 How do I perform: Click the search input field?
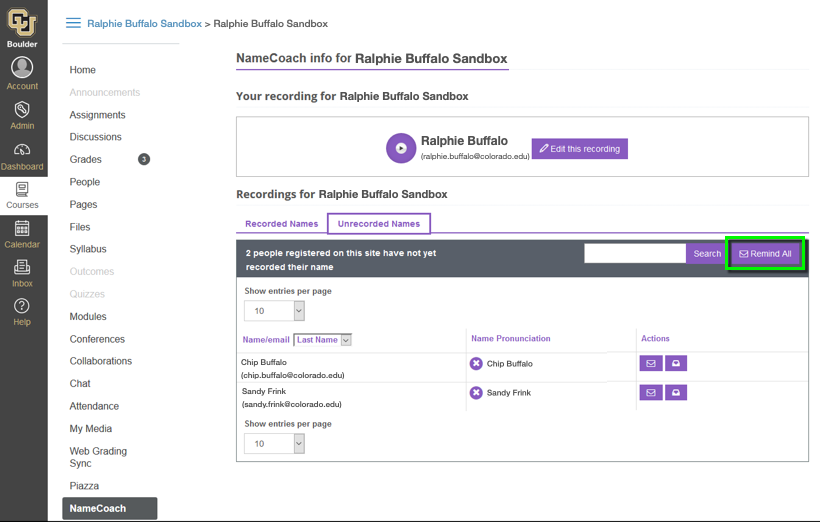(x=635, y=254)
